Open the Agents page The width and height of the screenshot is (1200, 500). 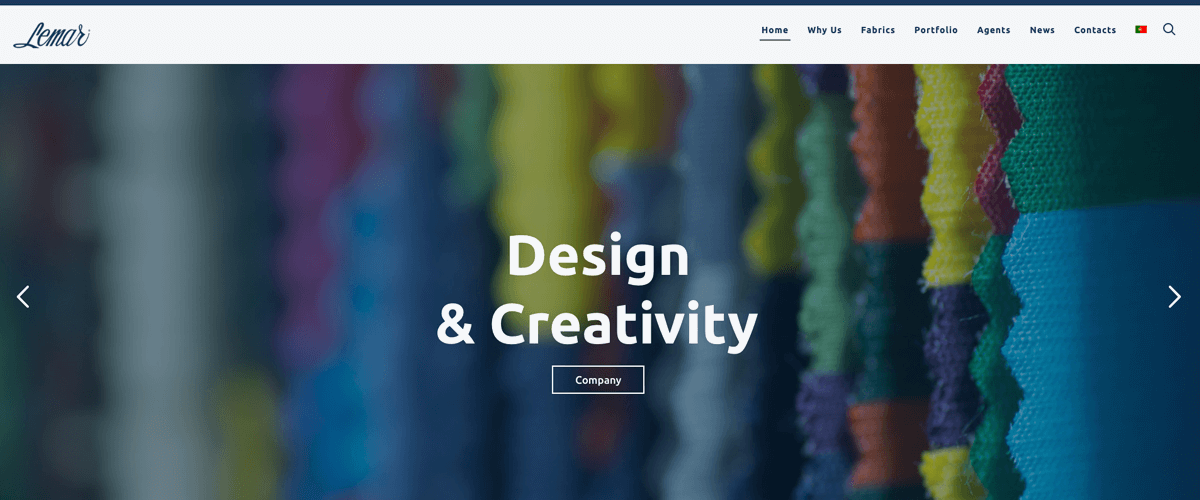994,30
